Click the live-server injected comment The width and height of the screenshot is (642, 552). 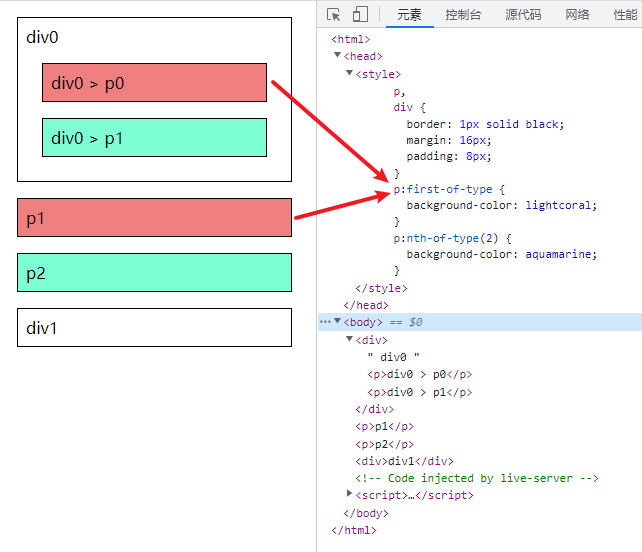coord(477,478)
